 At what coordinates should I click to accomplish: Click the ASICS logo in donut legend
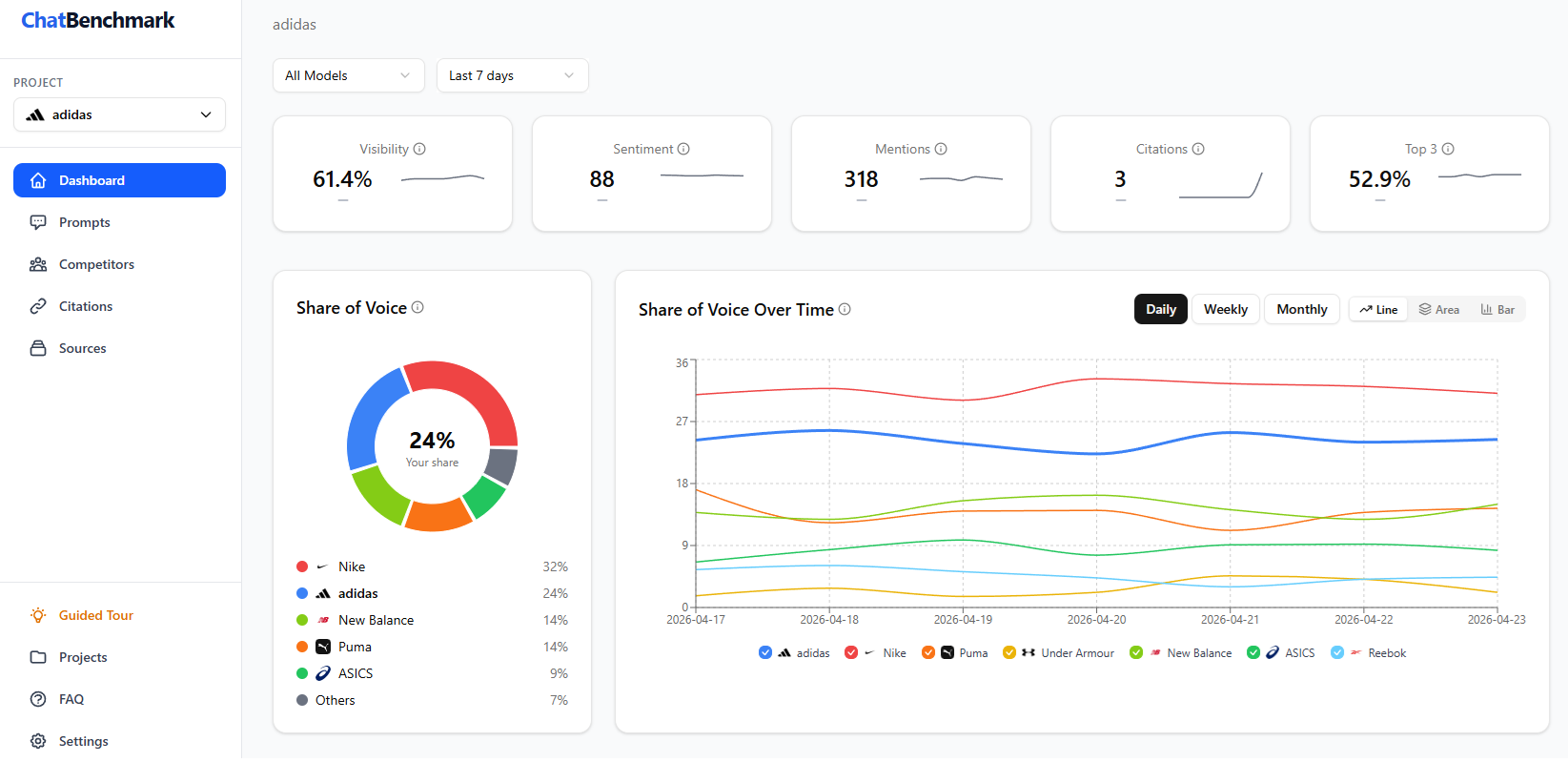[323, 673]
